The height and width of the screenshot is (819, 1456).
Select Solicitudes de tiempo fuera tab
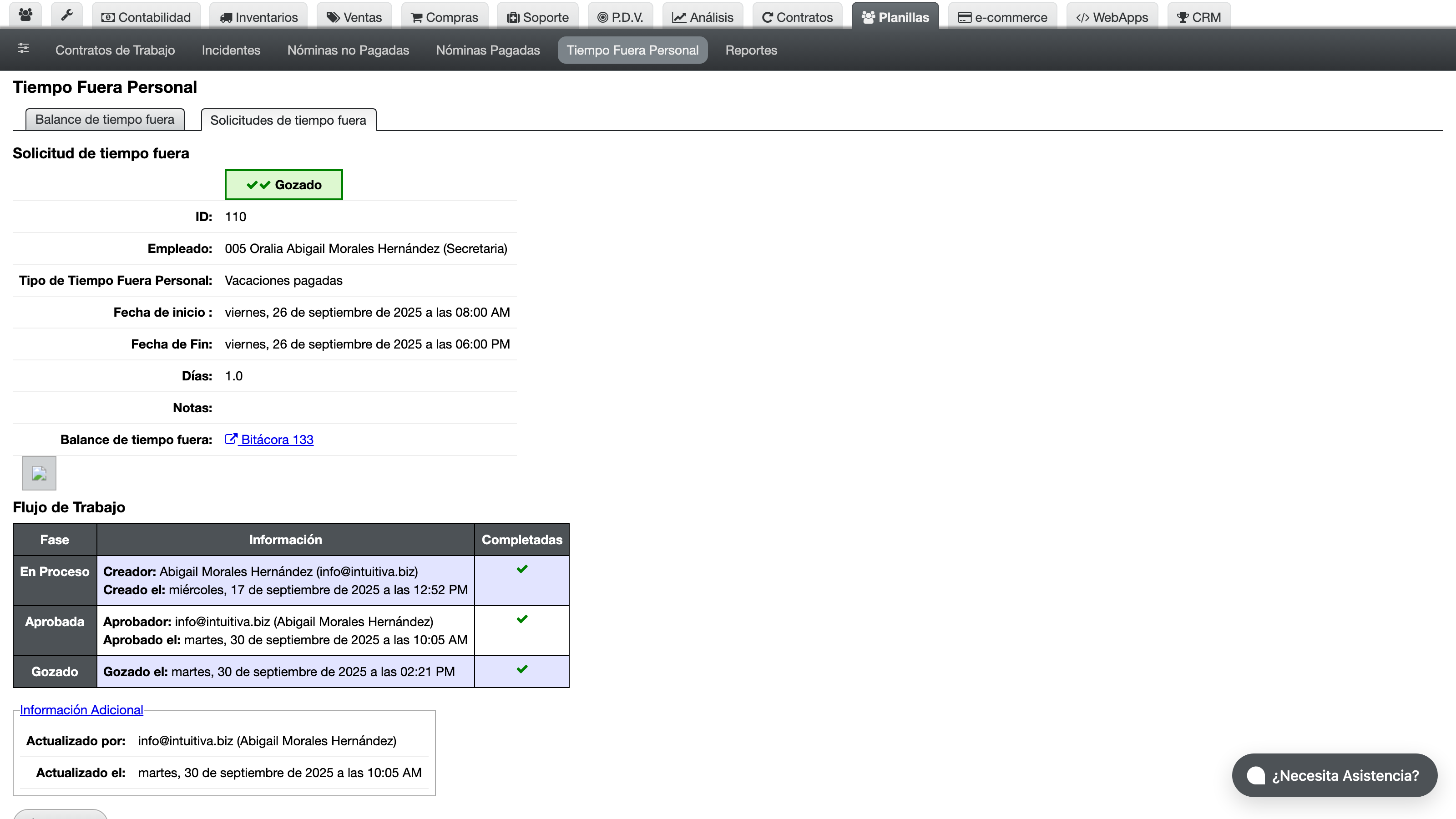point(288,120)
